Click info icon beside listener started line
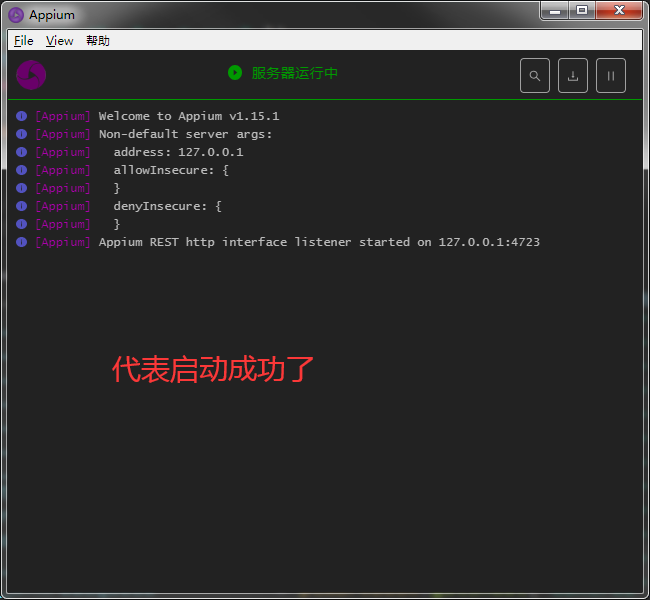This screenshot has width=650, height=600. pyautogui.click(x=22, y=242)
